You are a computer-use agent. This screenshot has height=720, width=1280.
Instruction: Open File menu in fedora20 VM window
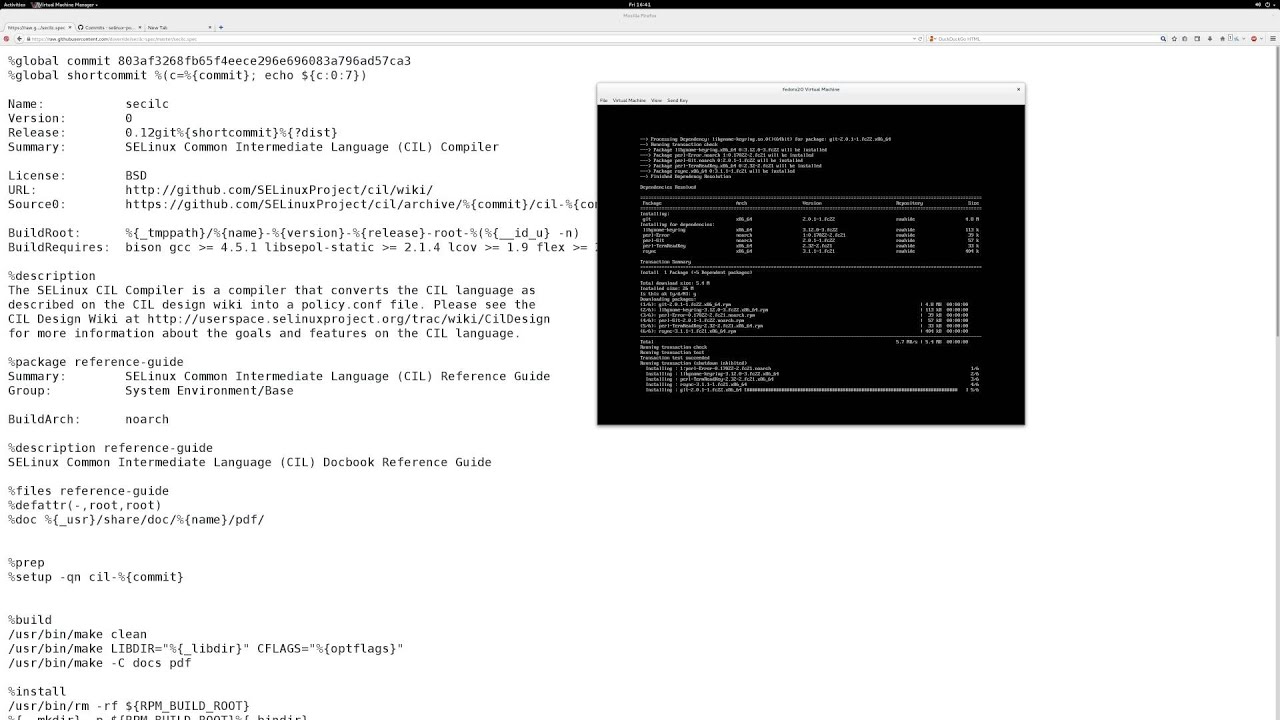[x=604, y=100]
